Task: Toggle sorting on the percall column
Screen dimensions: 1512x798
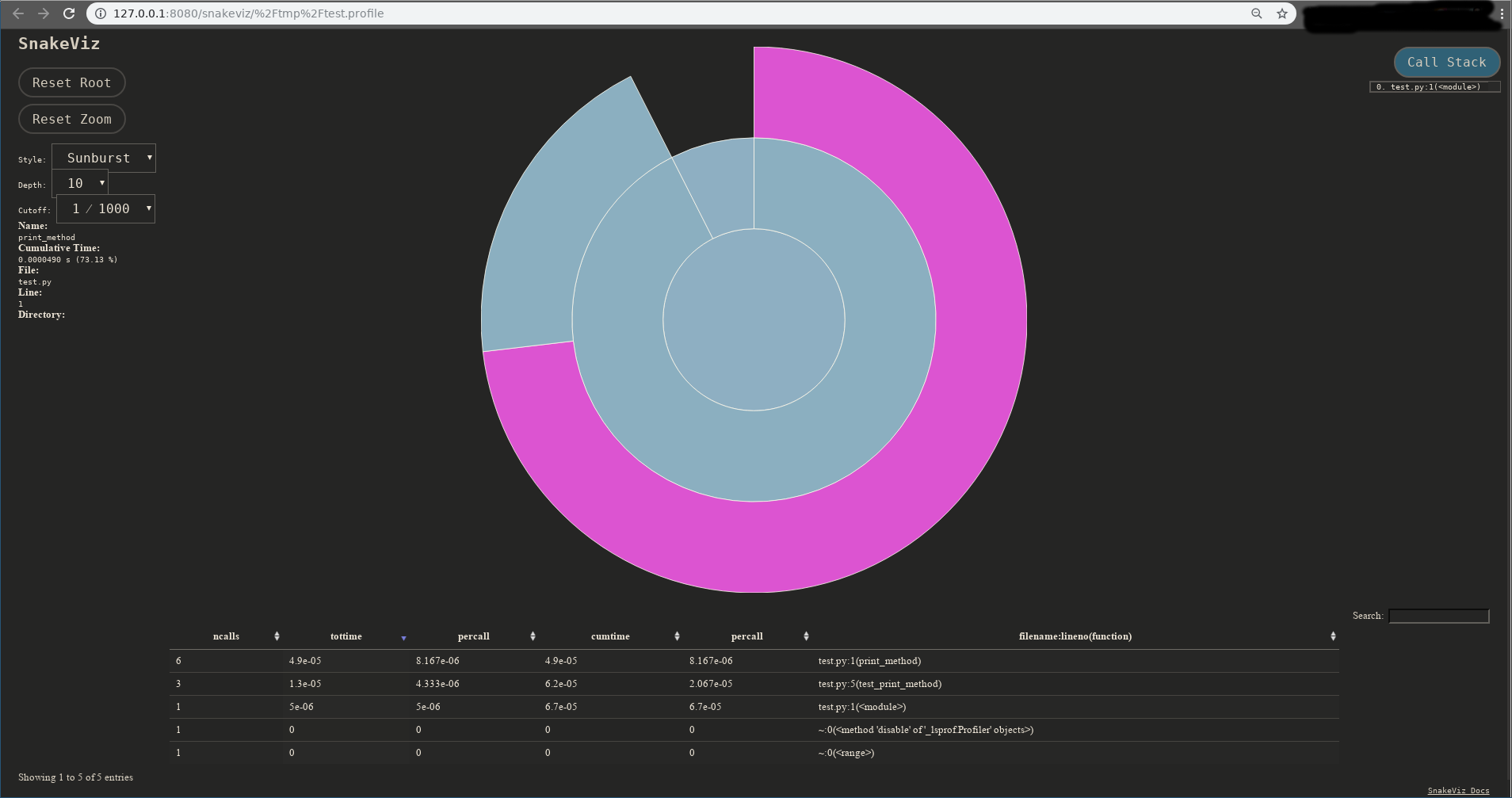Action: [533, 635]
